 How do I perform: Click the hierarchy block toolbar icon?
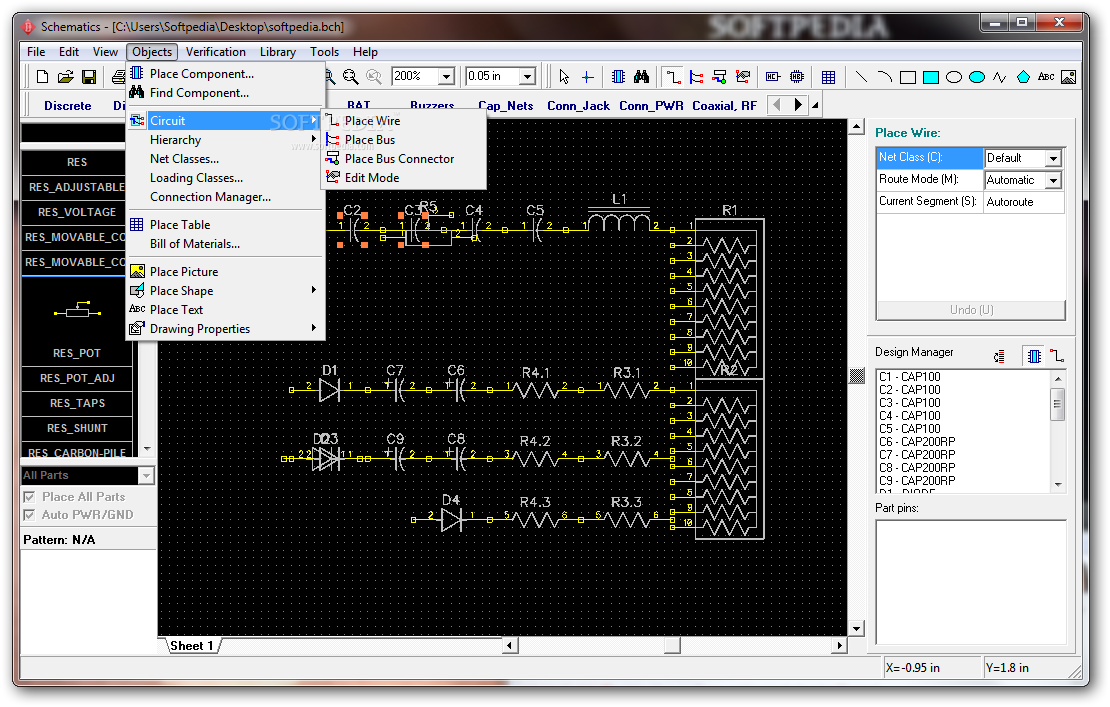(773, 76)
